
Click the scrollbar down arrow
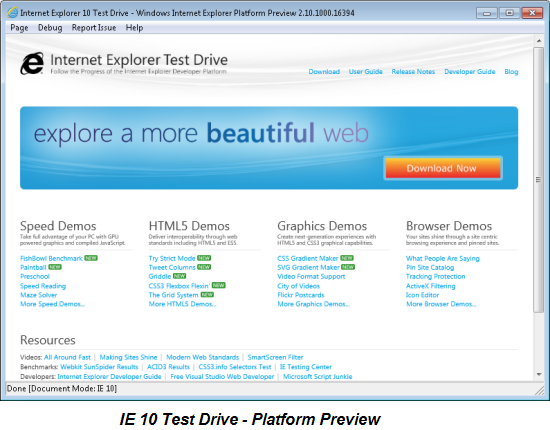pos(539,375)
